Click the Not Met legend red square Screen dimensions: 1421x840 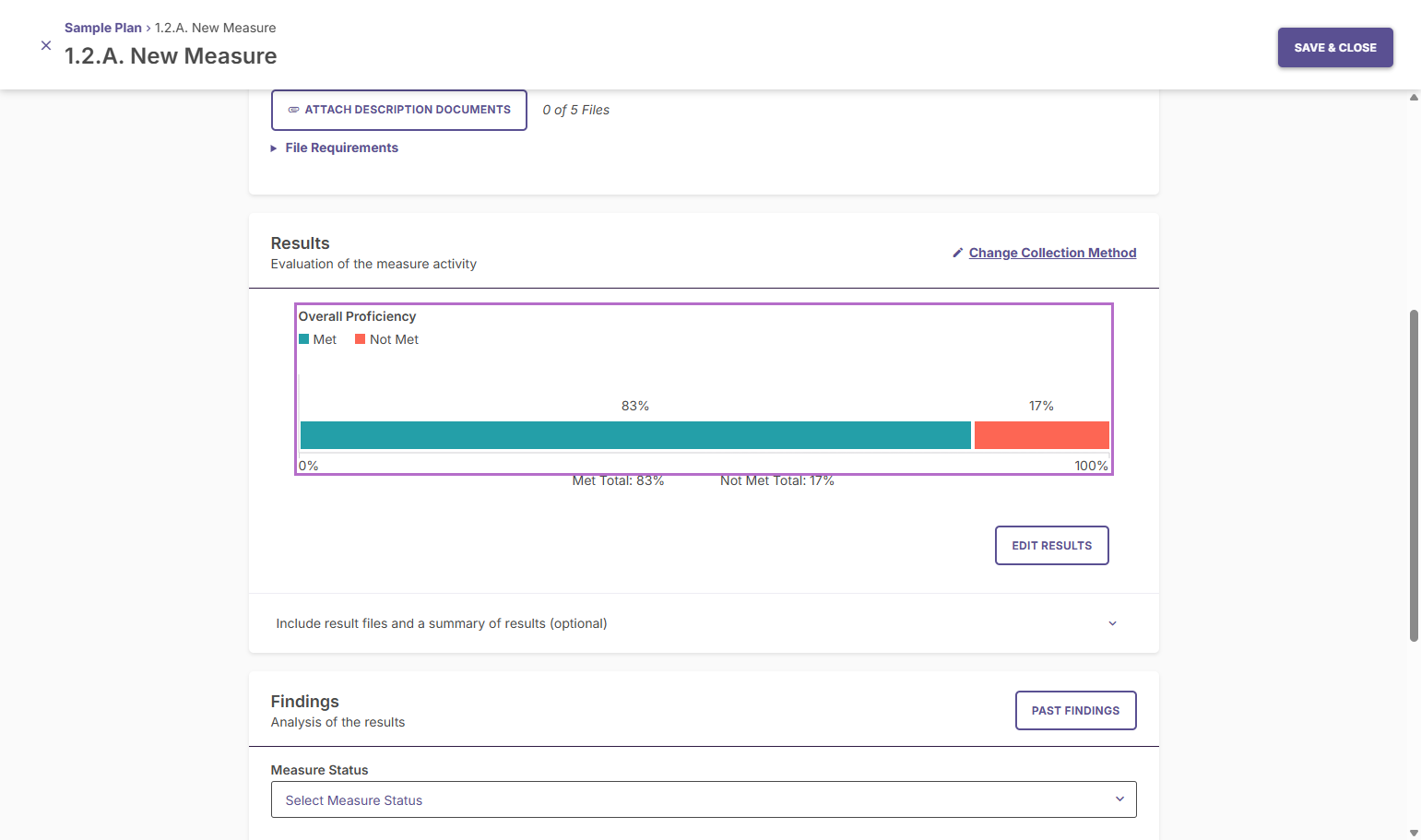coord(361,339)
